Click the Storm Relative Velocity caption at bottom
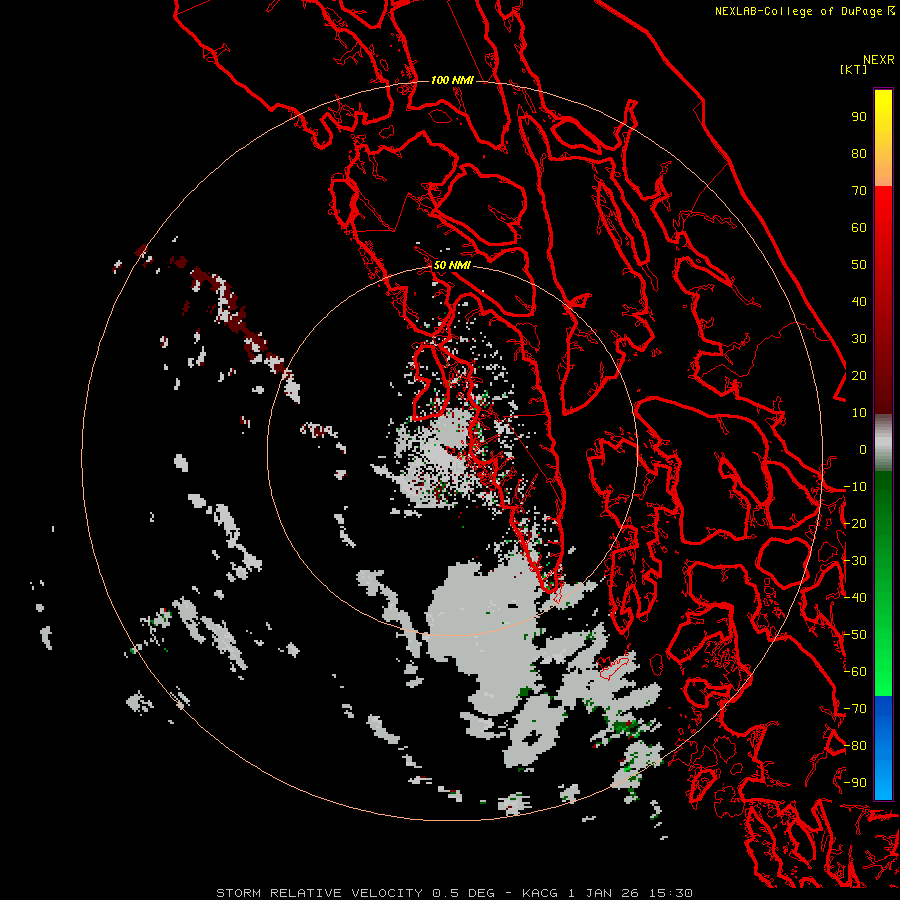 455,893
